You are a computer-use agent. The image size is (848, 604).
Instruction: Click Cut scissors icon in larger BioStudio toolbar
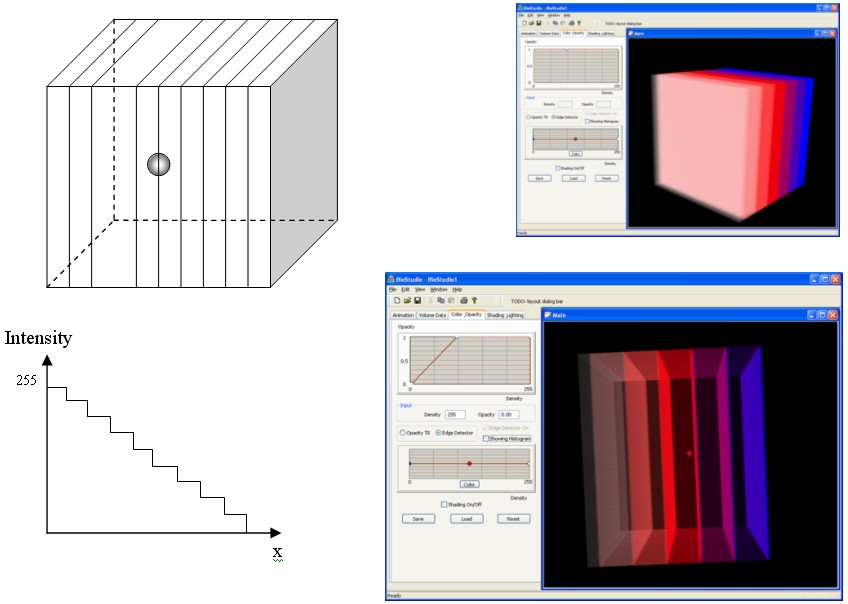tap(430, 301)
